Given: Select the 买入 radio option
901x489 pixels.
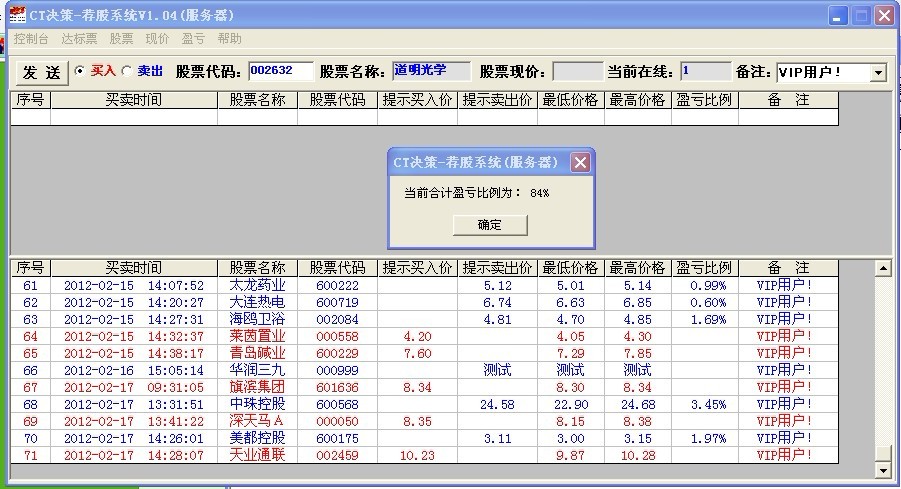Looking at the screenshot, I should pos(80,71).
